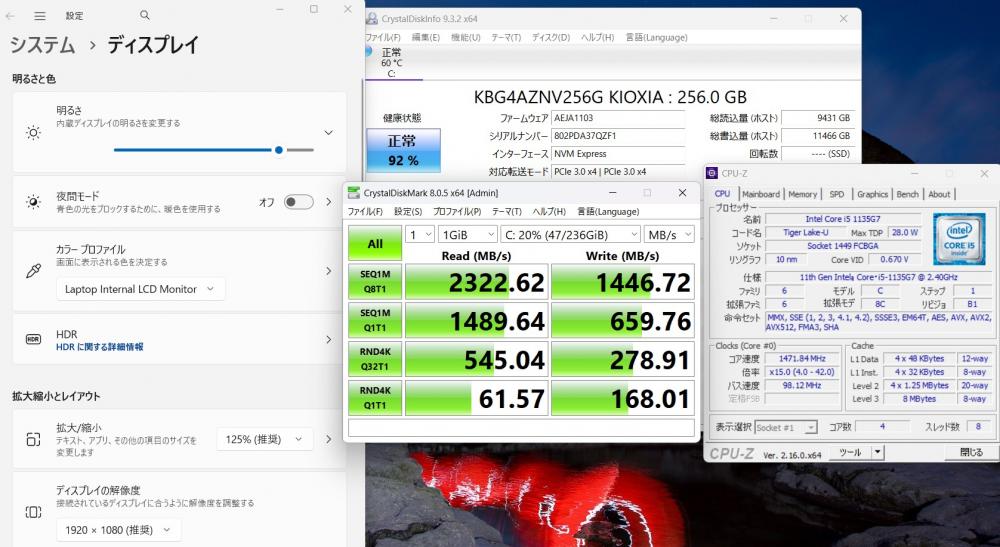Open CrystalDiskMark テーマ(T) menu

(507, 212)
